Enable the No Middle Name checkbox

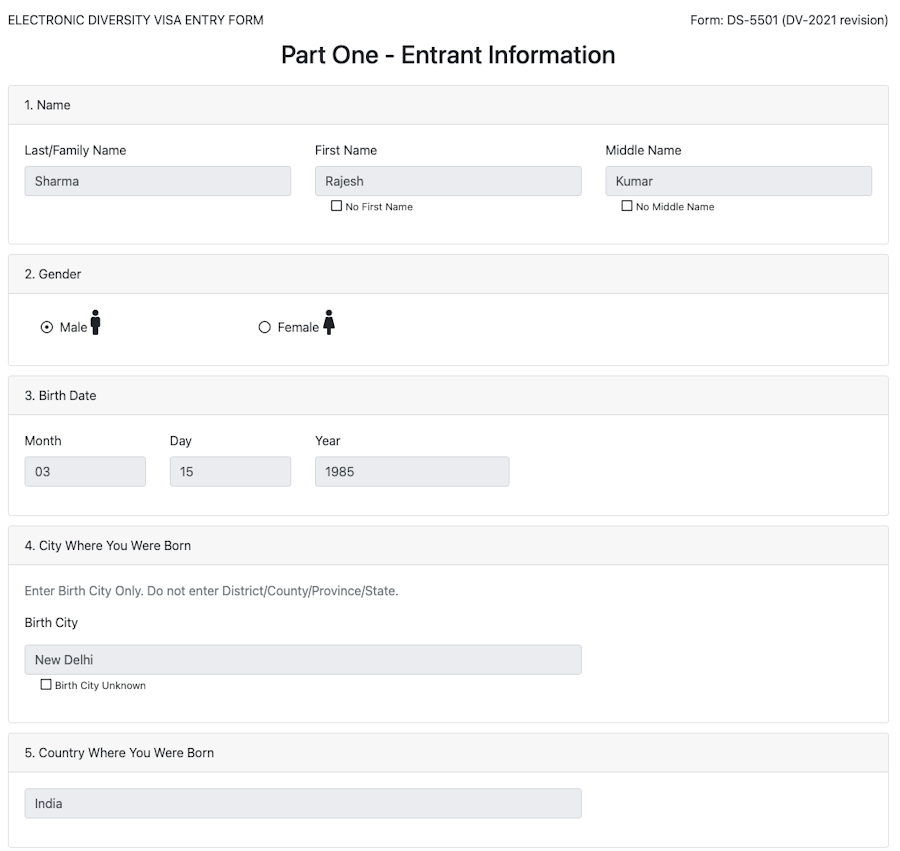coord(627,206)
